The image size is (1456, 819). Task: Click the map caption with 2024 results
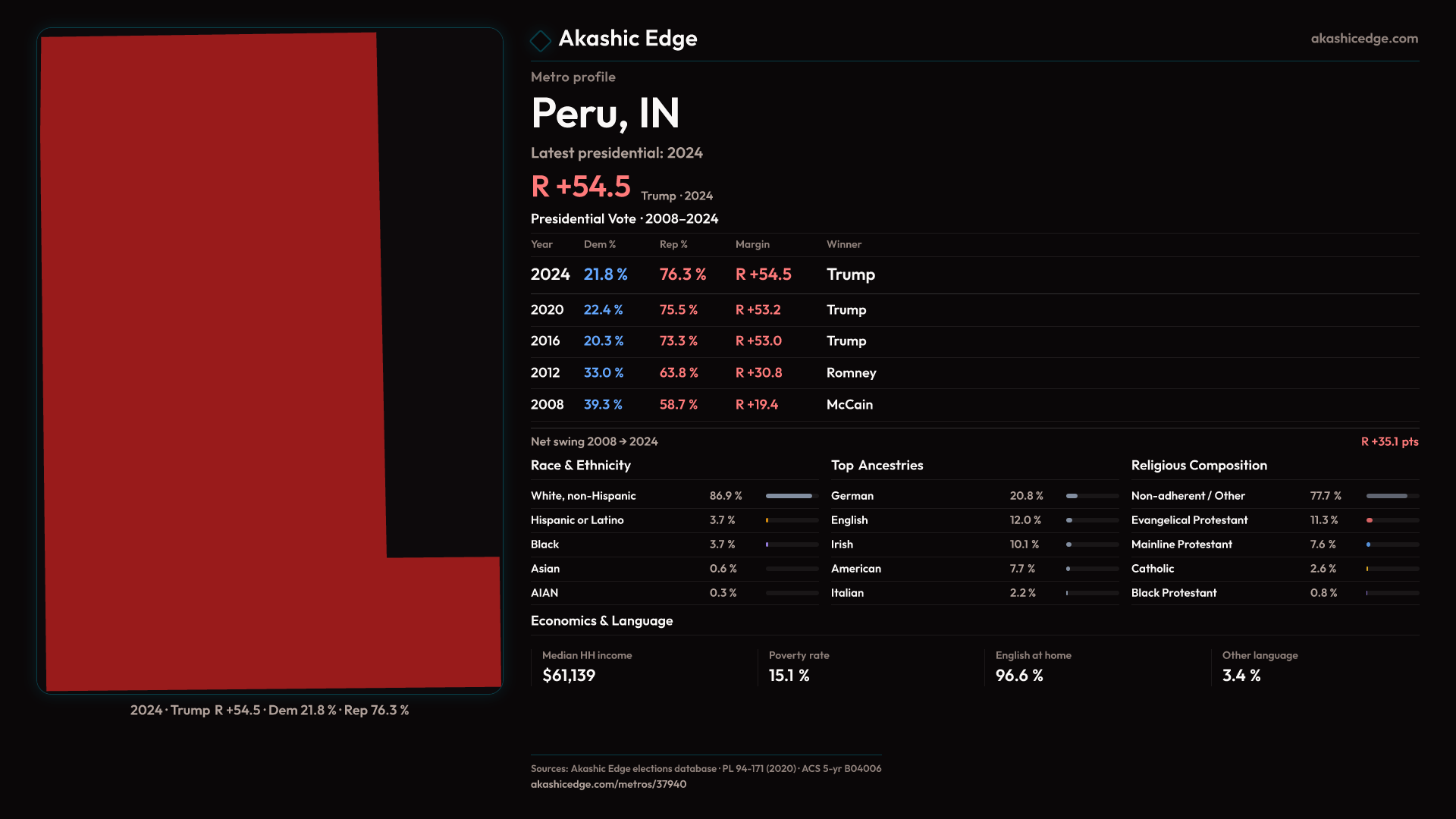269,711
